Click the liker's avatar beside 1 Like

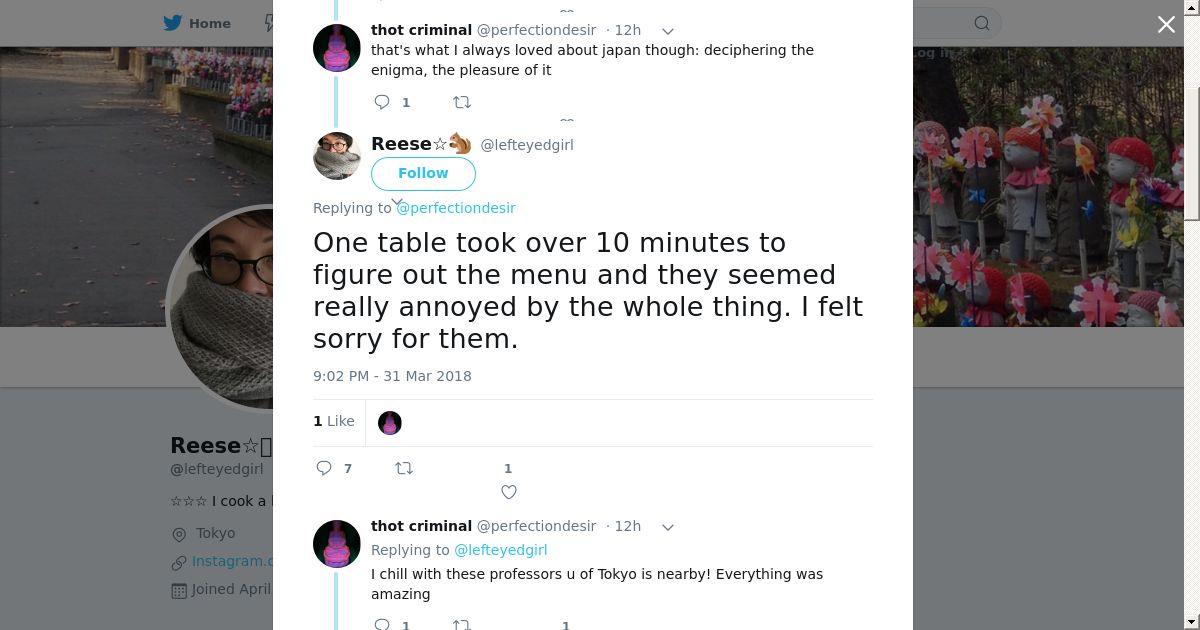pyautogui.click(x=390, y=423)
